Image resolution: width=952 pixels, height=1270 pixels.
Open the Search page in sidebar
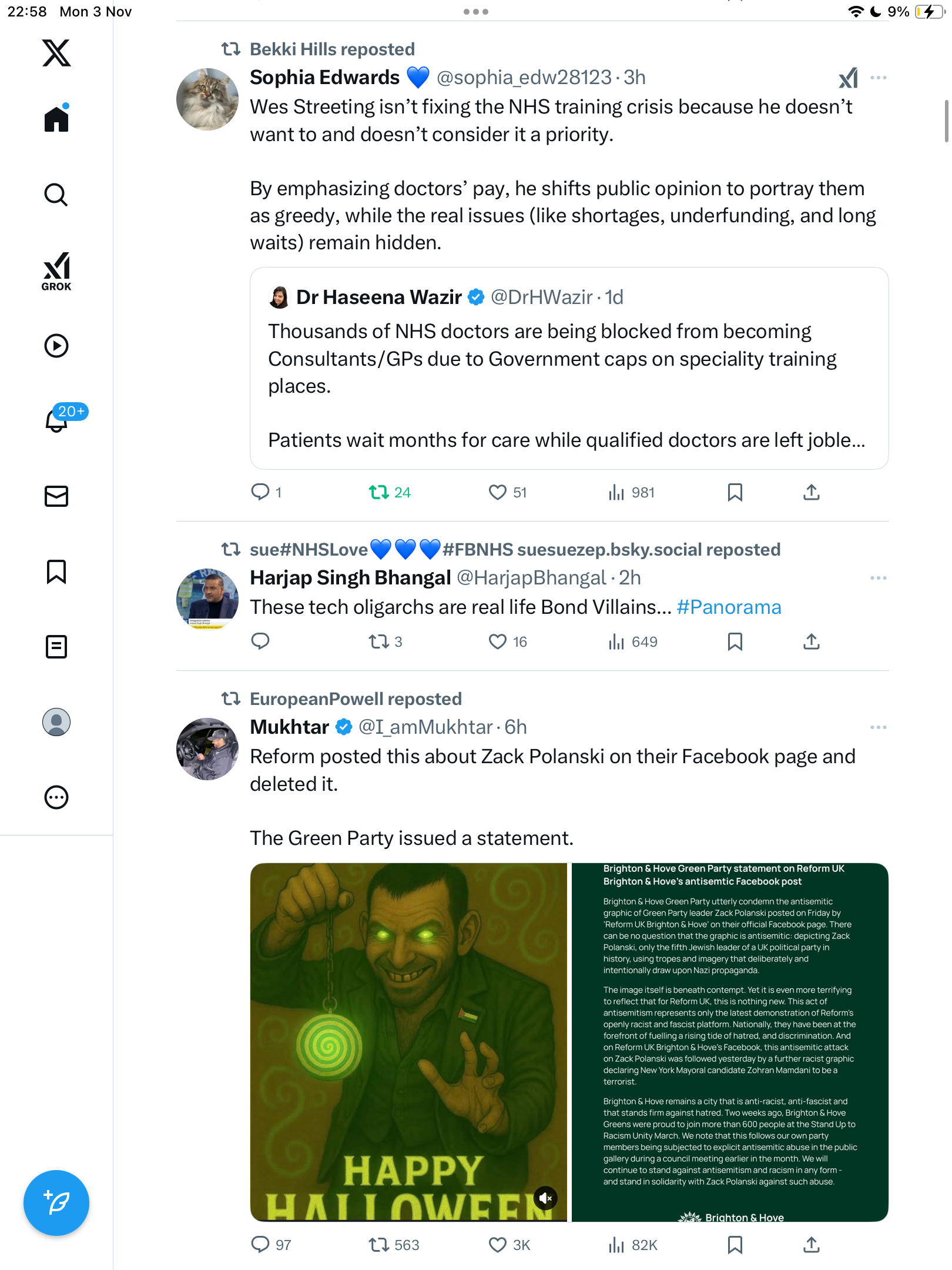click(56, 195)
